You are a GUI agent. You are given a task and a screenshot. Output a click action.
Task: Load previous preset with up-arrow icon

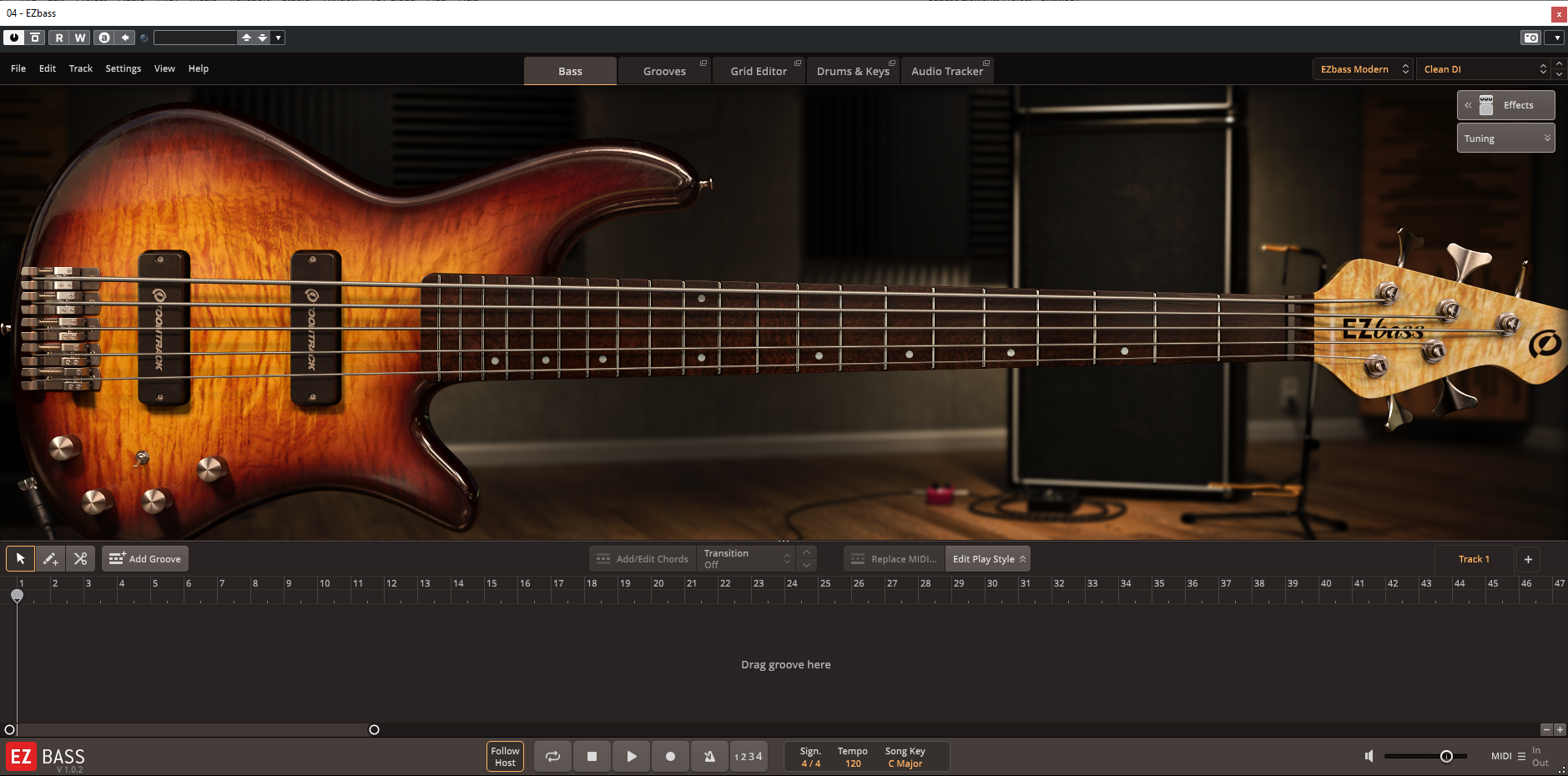pos(246,38)
